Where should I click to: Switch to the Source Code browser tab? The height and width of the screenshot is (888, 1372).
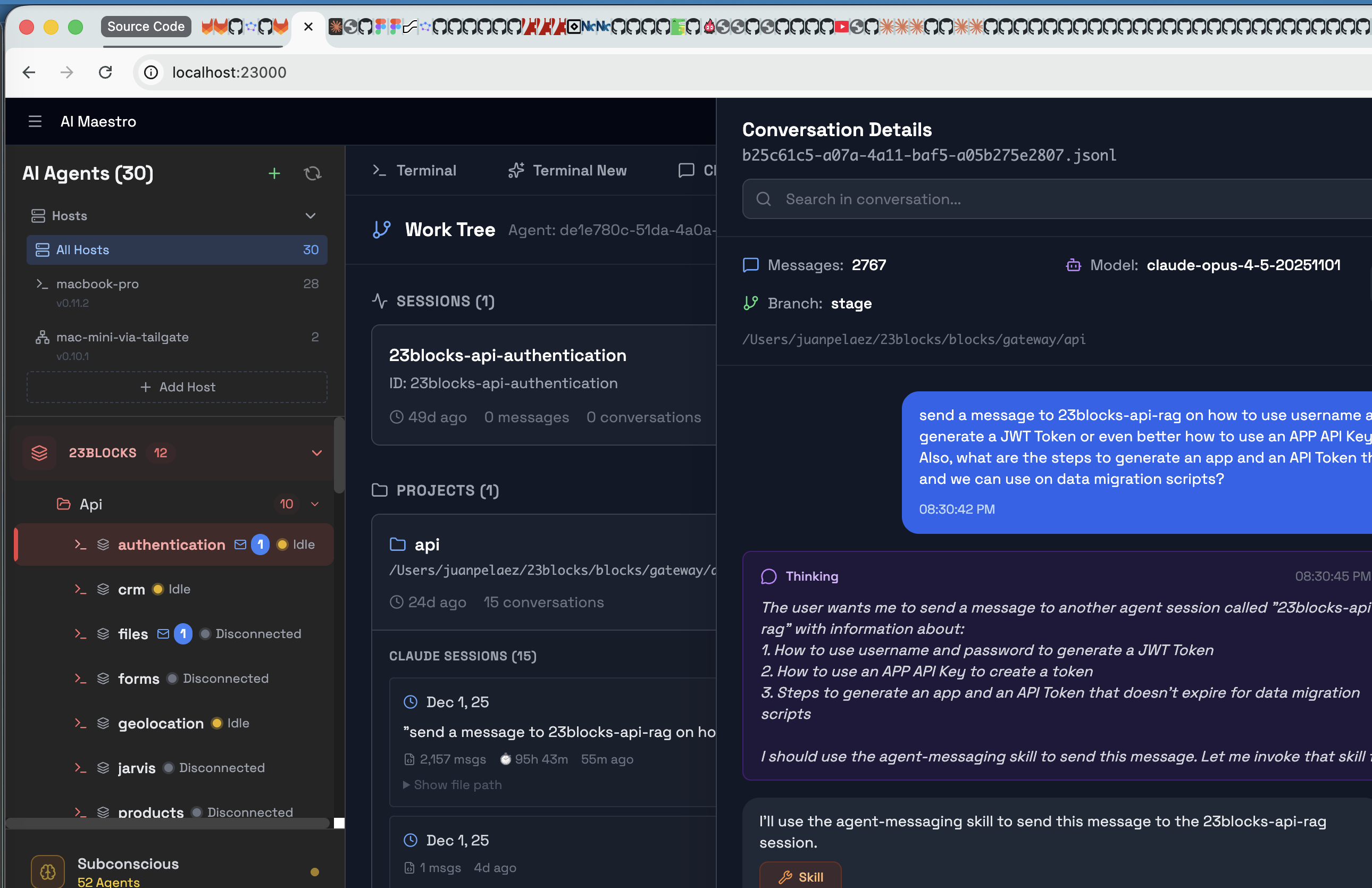(145, 26)
